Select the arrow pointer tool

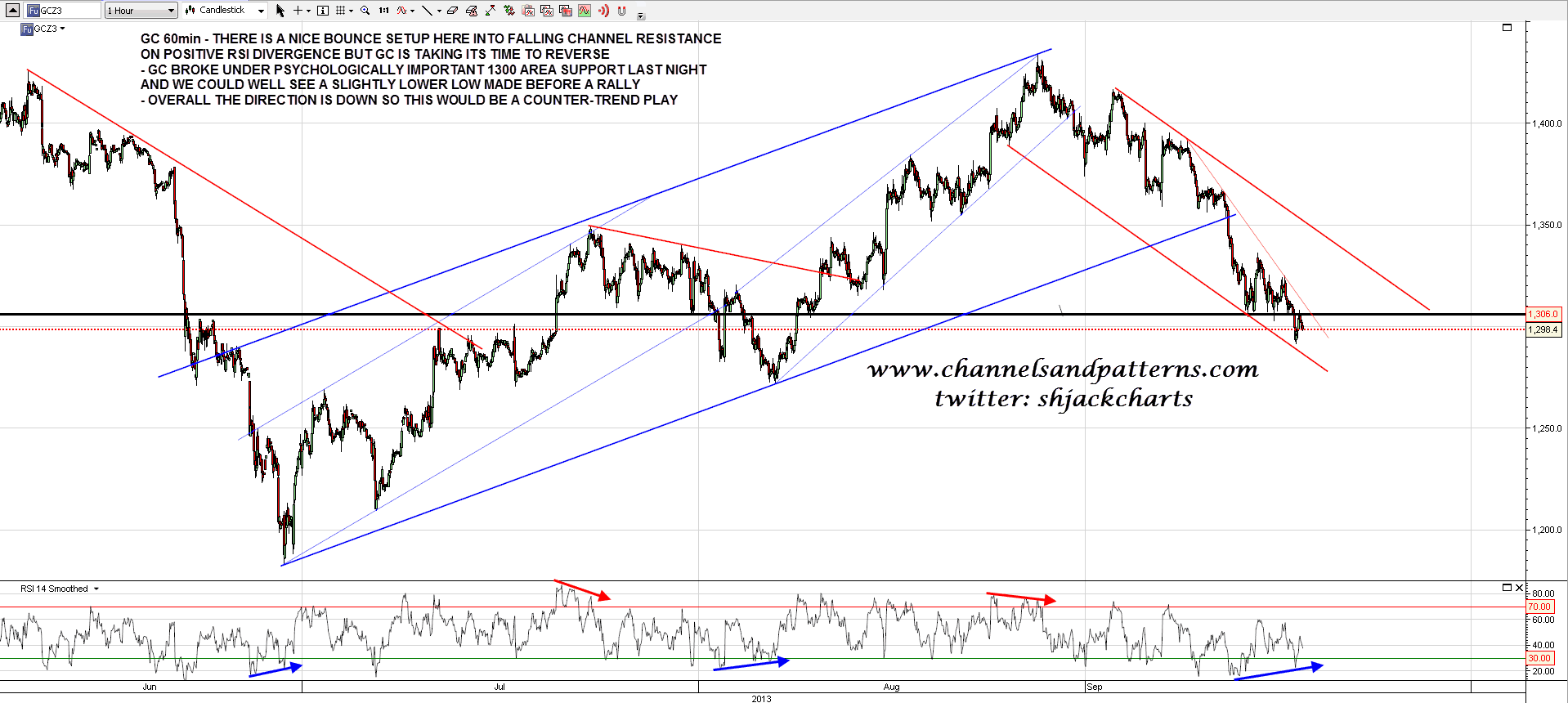click(x=280, y=11)
